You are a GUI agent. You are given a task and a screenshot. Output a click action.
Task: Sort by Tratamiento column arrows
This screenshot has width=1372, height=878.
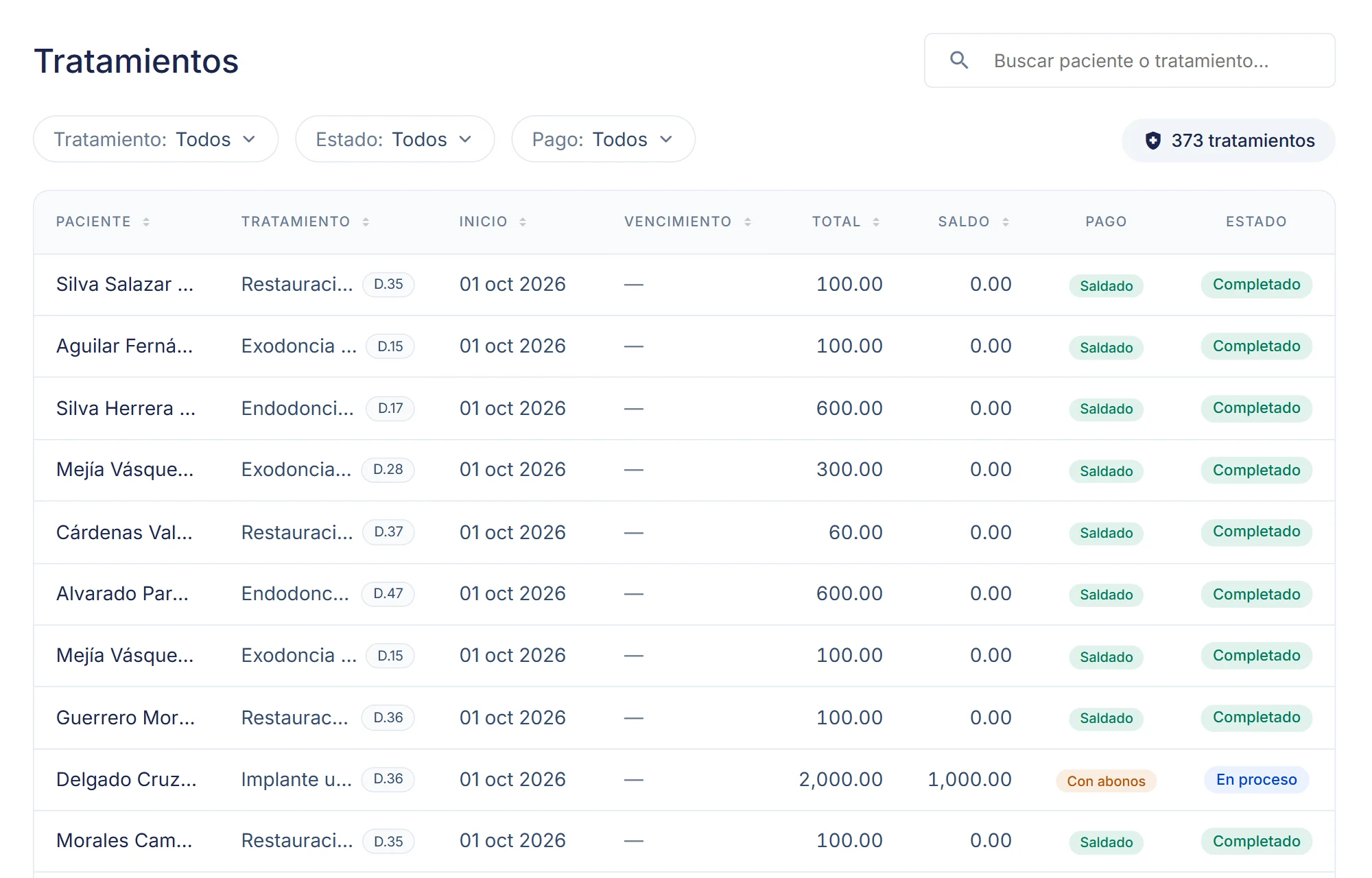tap(366, 222)
